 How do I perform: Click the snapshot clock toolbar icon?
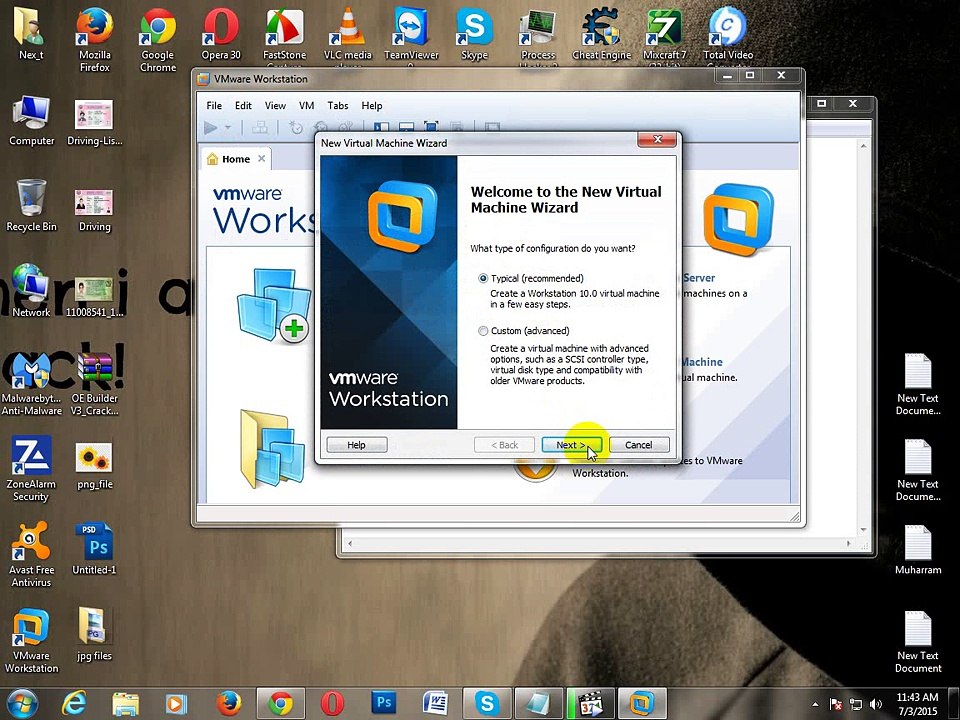click(x=296, y=127)
